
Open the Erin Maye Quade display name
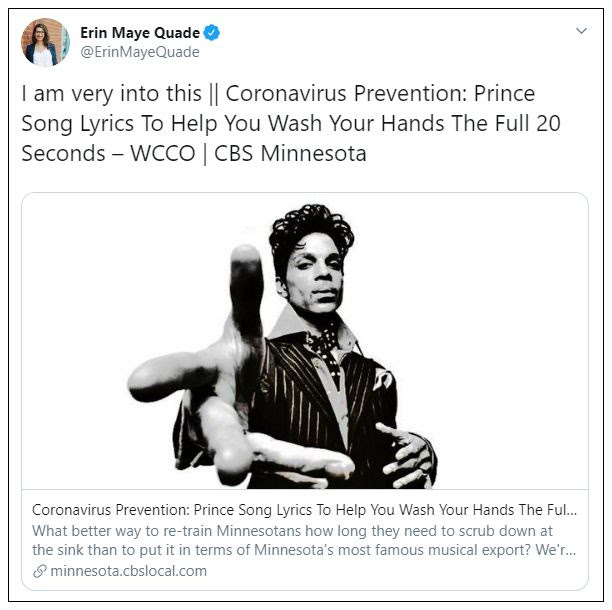(140, 33)
